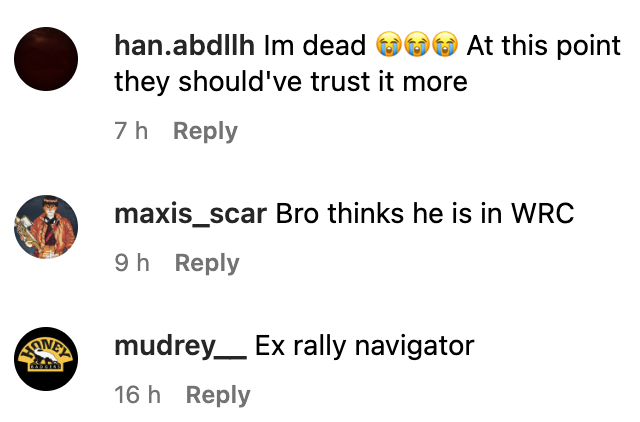
Task: Open maxis_scar's anime character avatar
Action: coord(46,227)
